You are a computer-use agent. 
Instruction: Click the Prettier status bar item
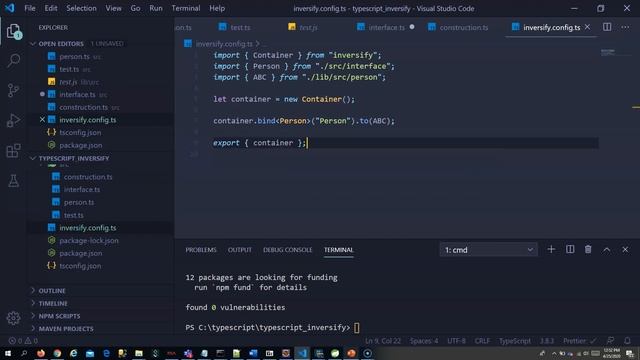[x=580, y=340]
